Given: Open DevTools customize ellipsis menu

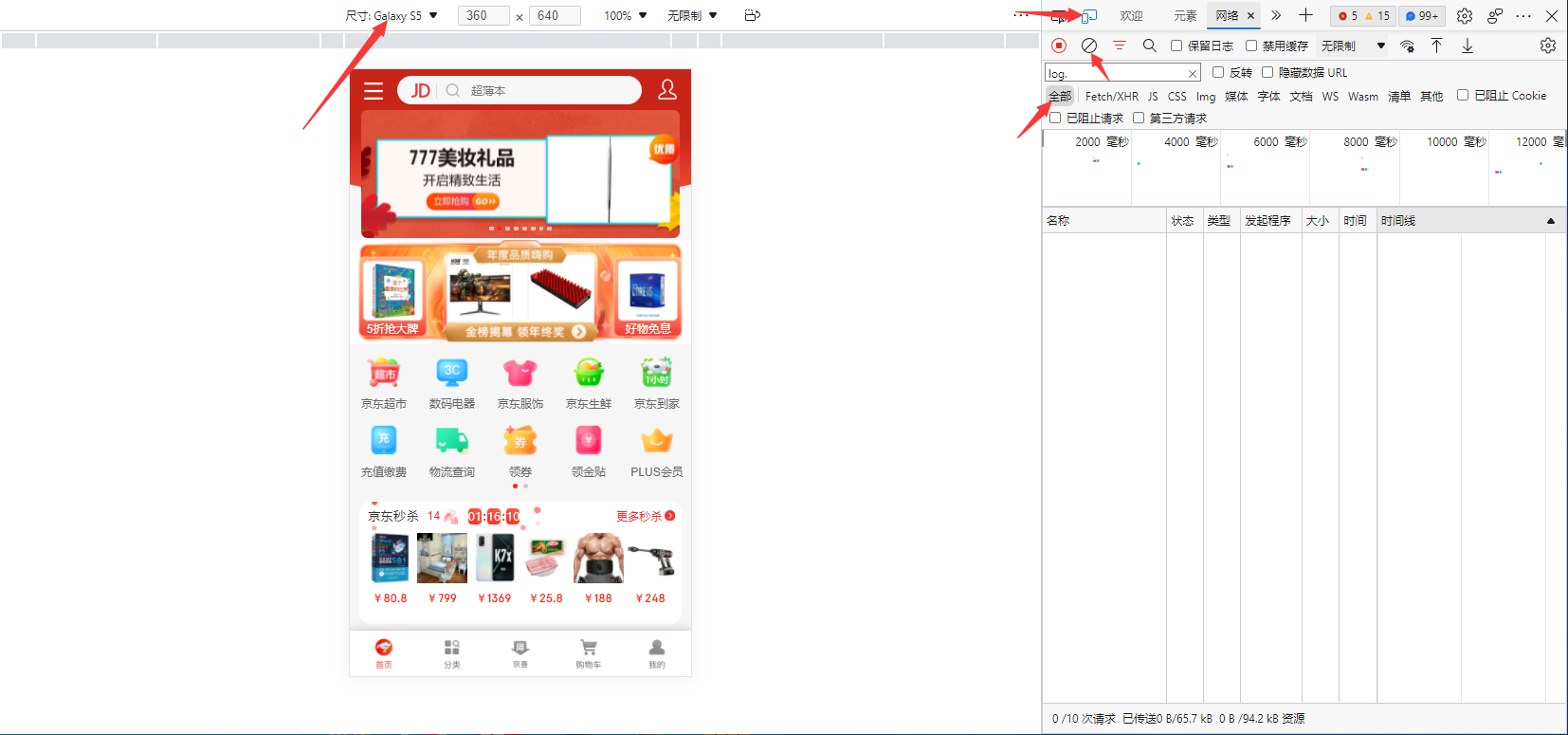Looking at the screenshot, I should pyautogui.click(x=1523, y=15).
